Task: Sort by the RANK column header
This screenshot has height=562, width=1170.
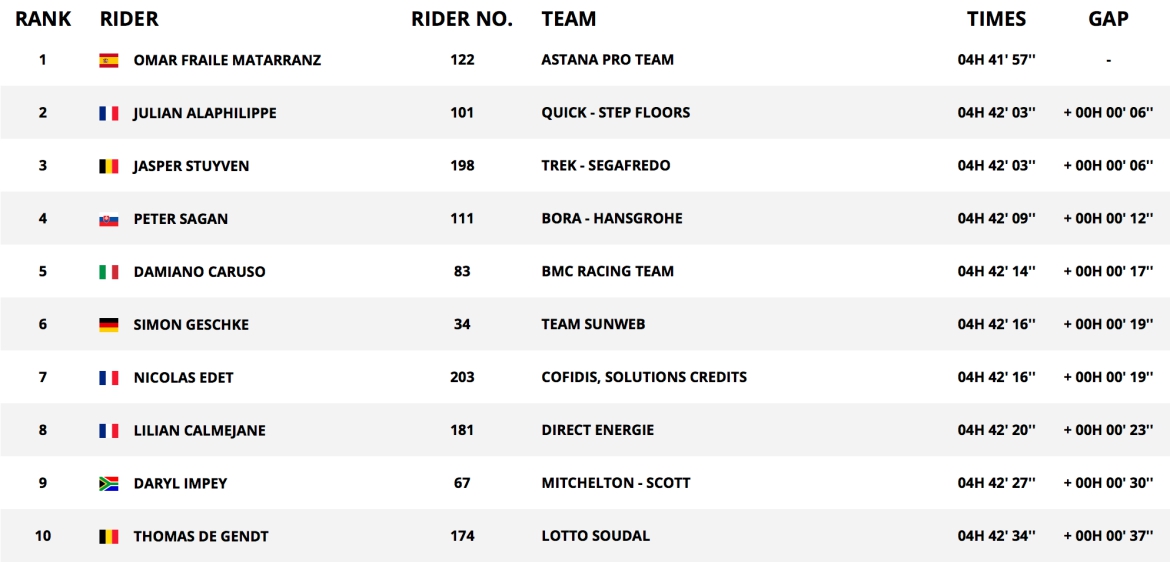Action: [x=43, y=19]
